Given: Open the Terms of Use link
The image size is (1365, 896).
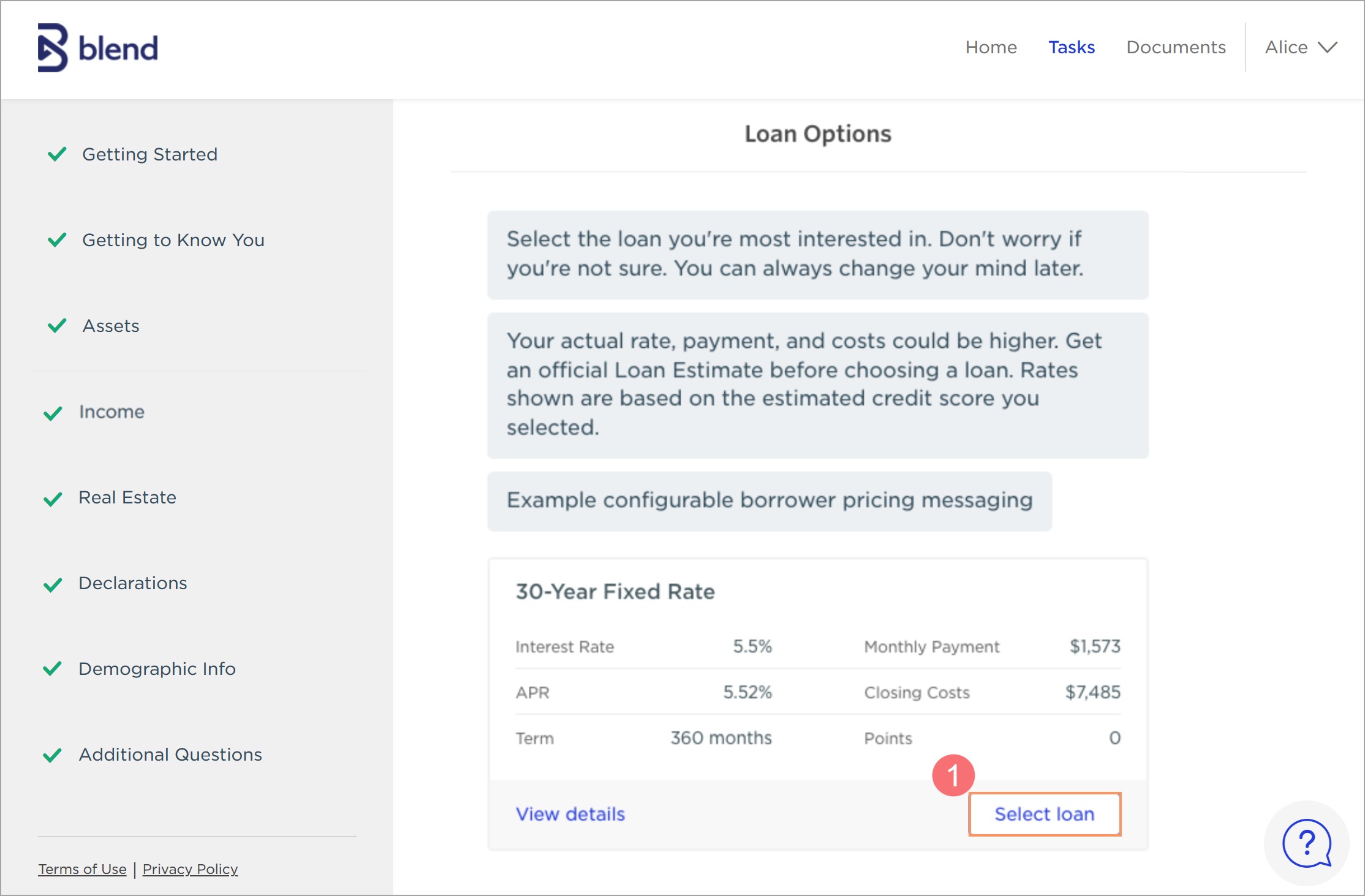Looking at the screenshot, I should 82,869.
